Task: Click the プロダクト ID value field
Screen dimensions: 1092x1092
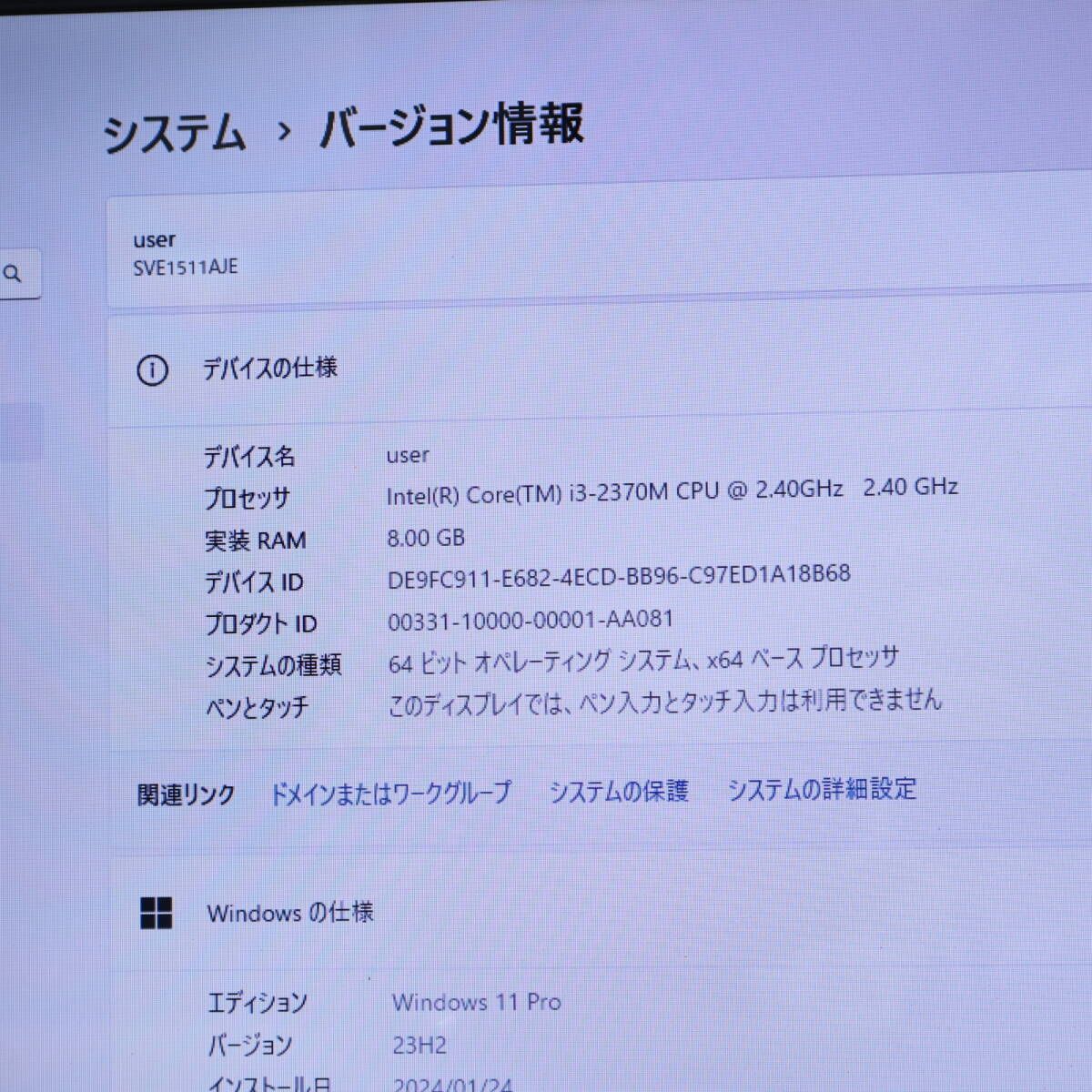Action: click(530, 618)
